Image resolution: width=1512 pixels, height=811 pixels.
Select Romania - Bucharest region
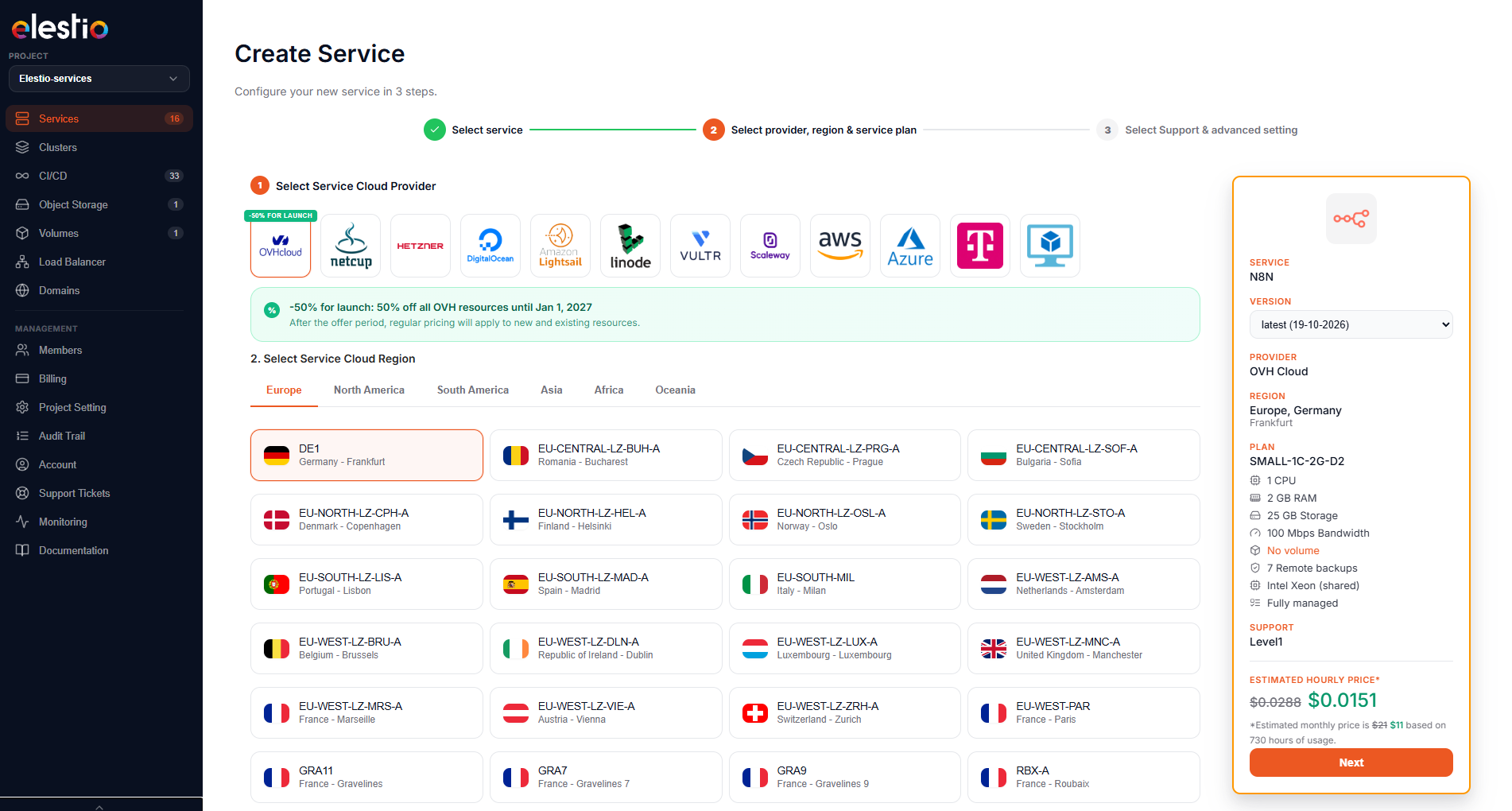[606, 456]
